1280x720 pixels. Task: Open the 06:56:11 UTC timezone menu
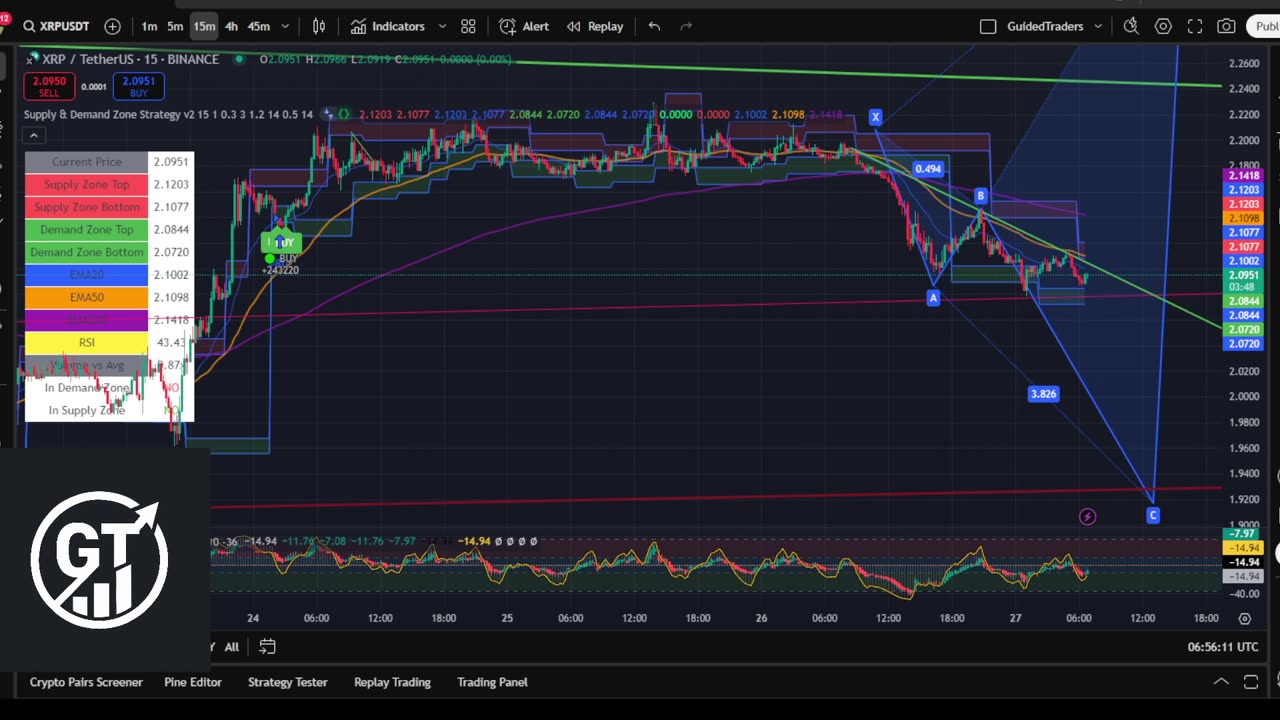click(x=1222, y=647)
